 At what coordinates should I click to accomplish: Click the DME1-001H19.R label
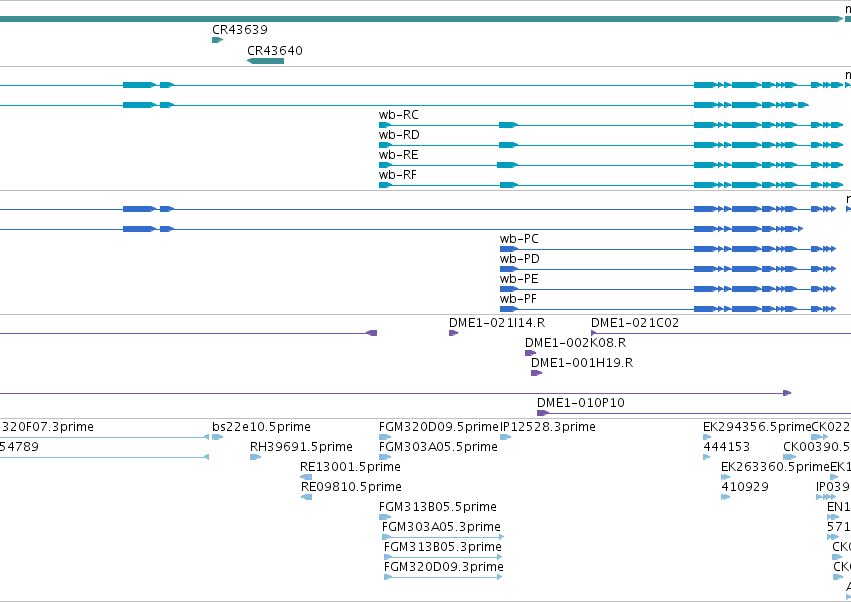[582, 363]
